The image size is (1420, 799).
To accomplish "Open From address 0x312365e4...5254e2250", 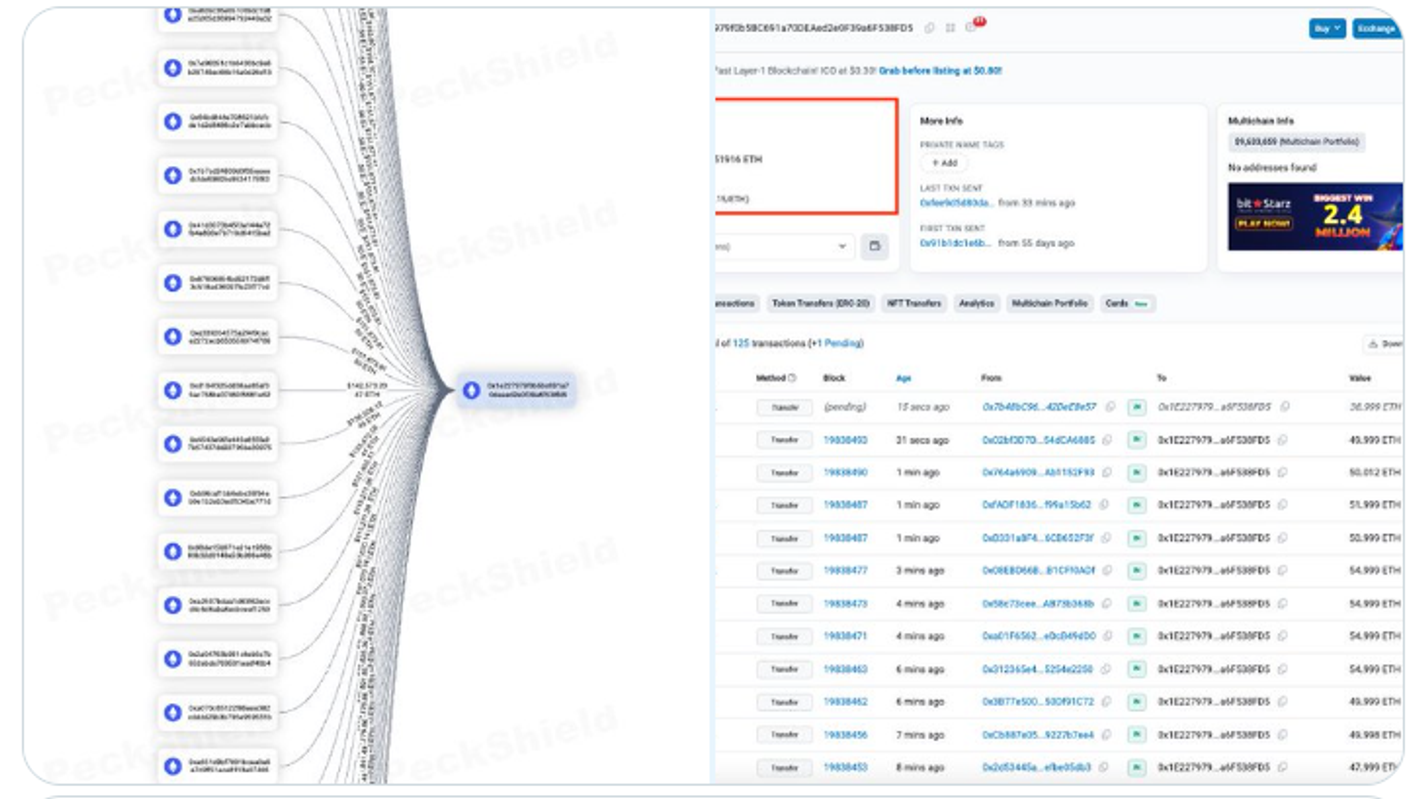I will 1038,669.
